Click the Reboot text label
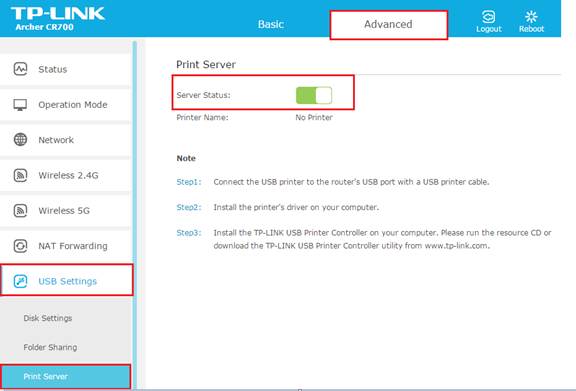The height and width of the screenshot is (391, 576). 531,29
